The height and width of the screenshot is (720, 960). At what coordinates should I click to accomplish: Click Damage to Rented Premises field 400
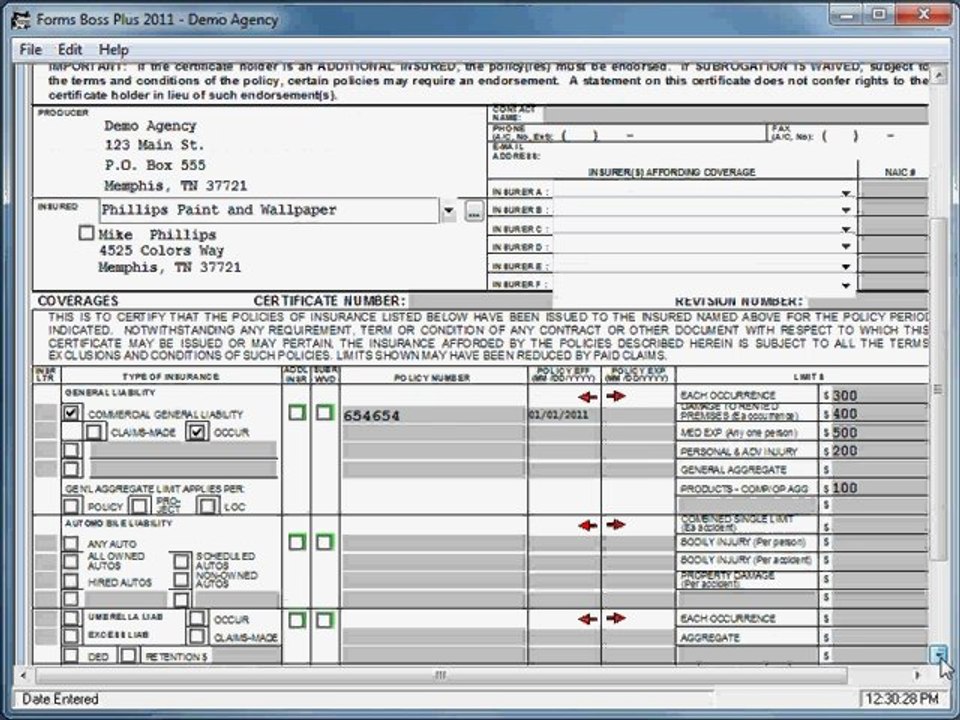880,414
